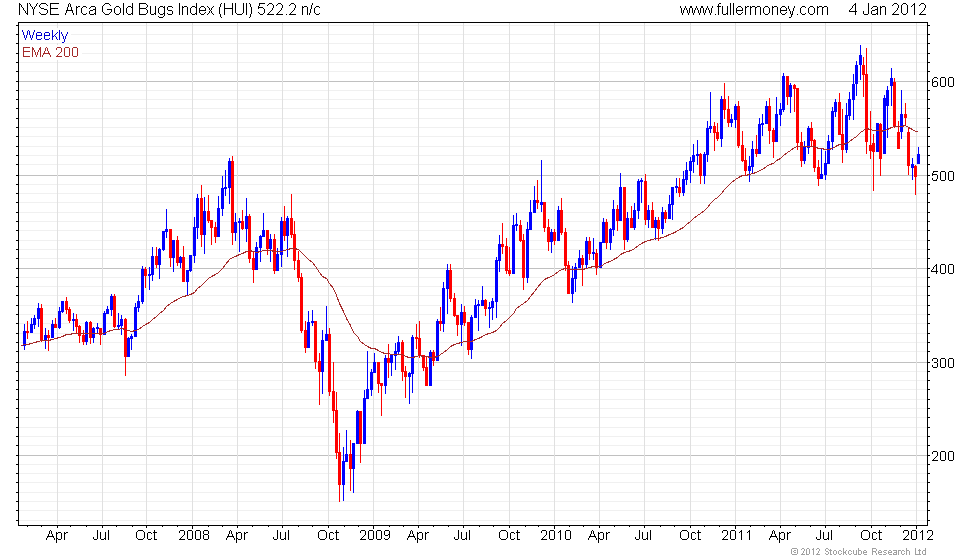Click the '2010' year label on time axis
The height and width of the screenshot is (560, 980).
pyautogui.click(x=556, y=536)
